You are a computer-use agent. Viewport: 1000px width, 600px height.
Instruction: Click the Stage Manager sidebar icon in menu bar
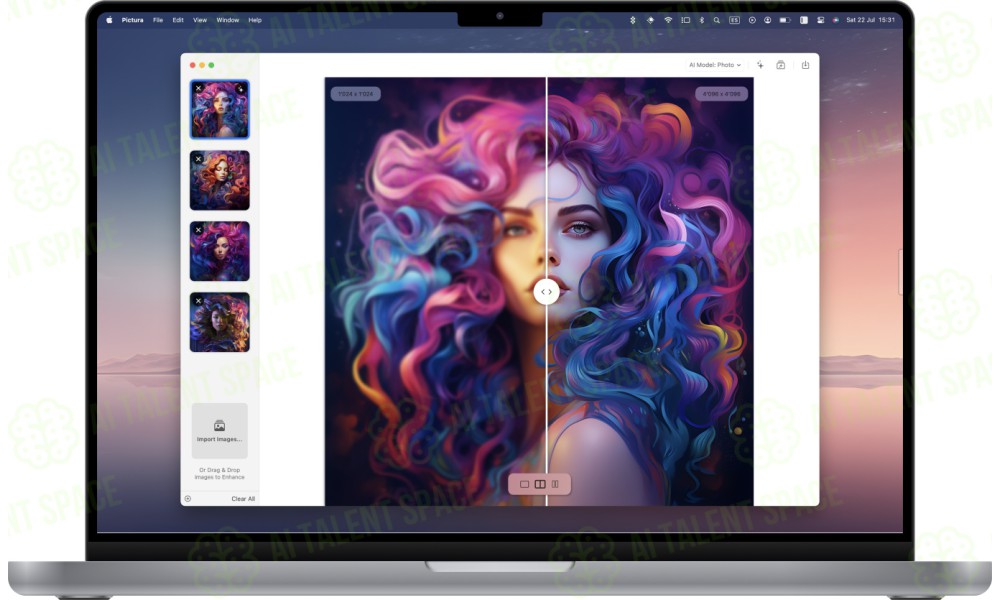(686, 20)
